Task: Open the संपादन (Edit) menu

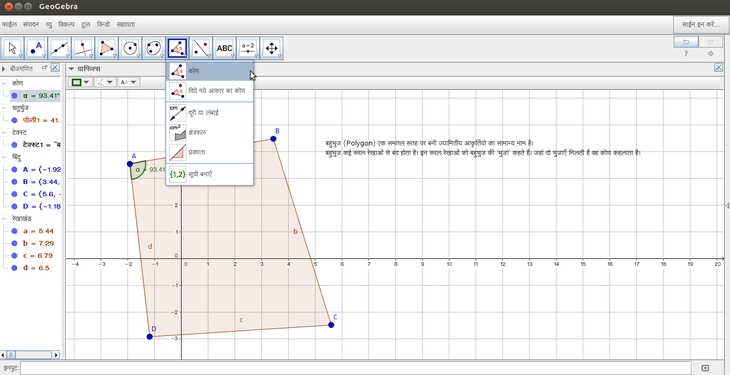Action: point(31,24)
